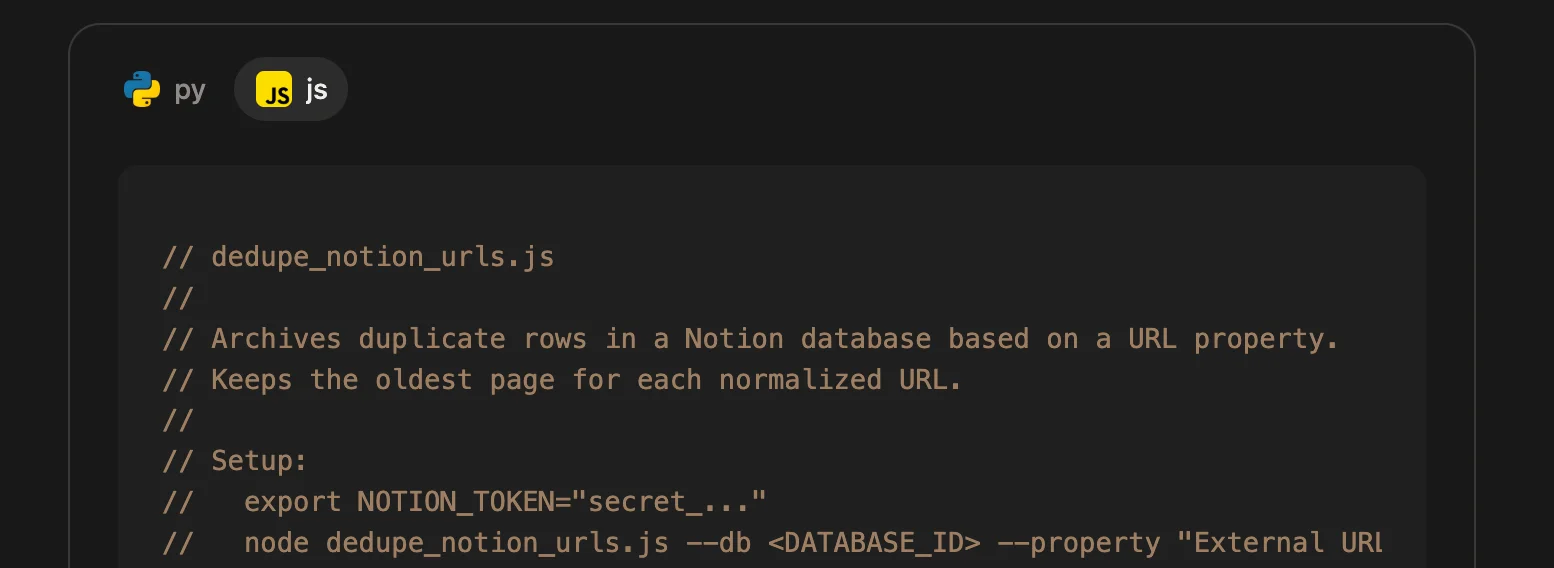
Task: Click the empty comment line below the filename
Action: [178, 298]
